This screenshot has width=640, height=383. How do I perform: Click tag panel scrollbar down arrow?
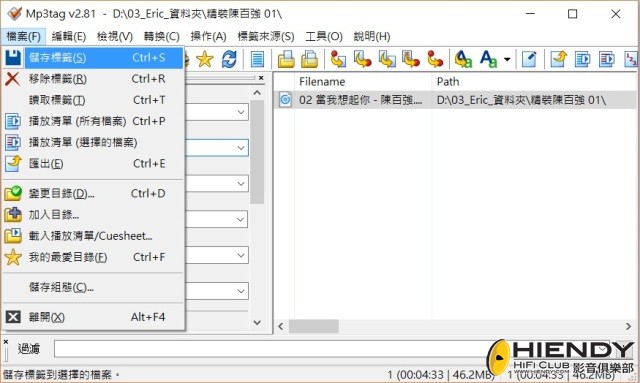click(257, 322)
